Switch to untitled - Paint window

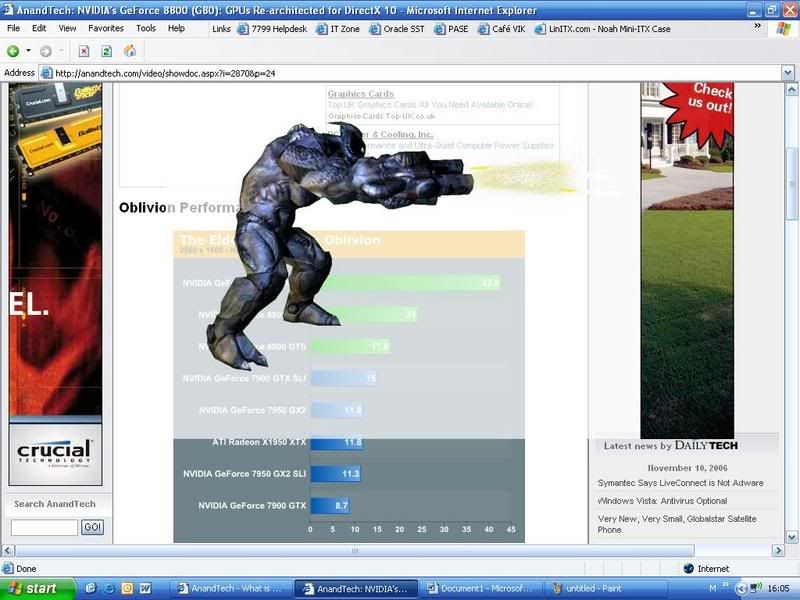coord(605,589)
